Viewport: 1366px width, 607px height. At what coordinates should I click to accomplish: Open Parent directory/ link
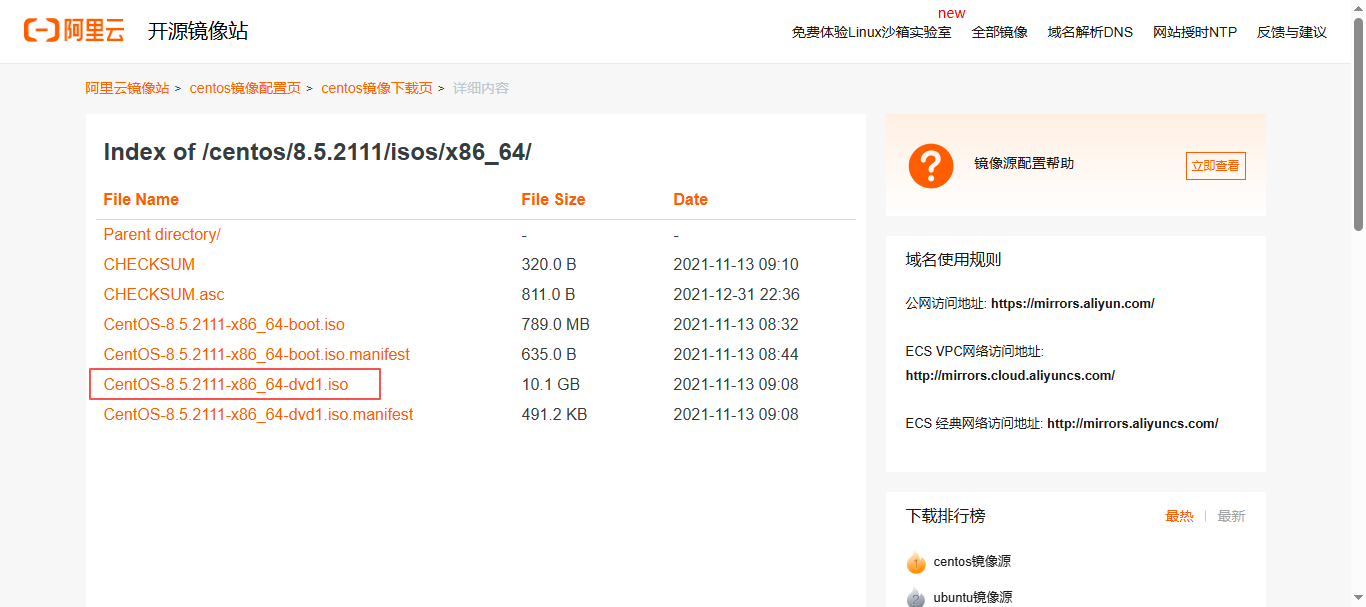coord(162,234)
